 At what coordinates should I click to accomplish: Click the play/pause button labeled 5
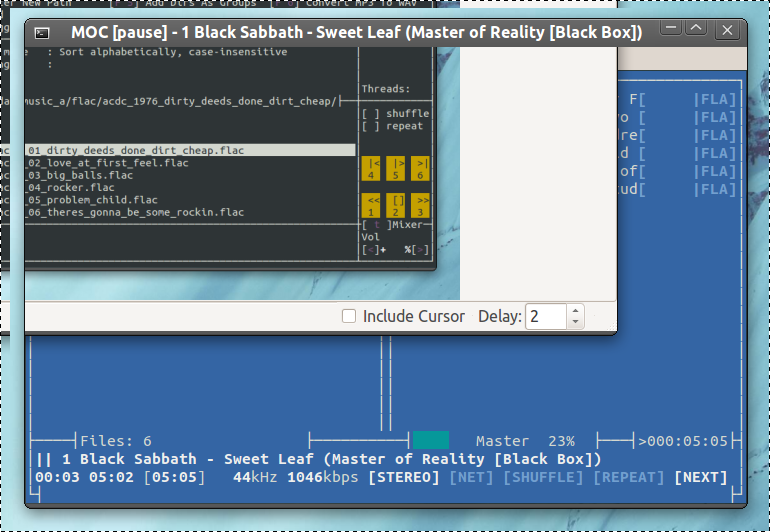point(395,169)
